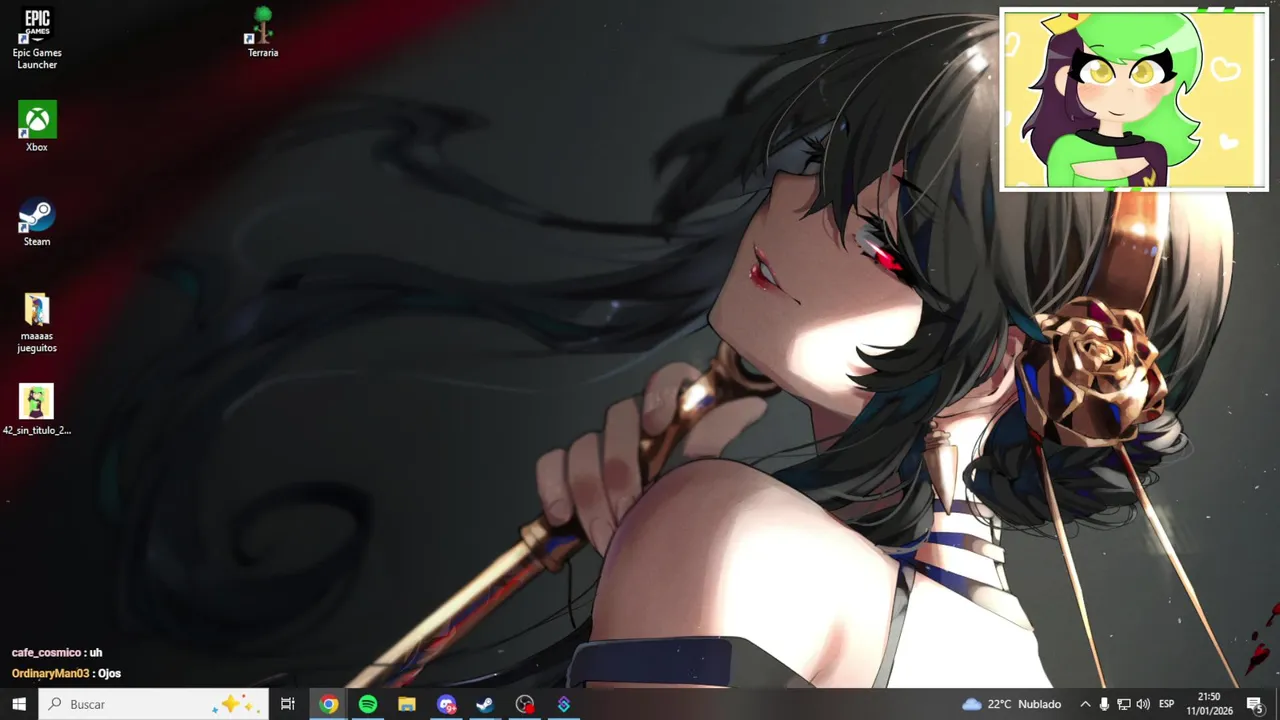Open the notification center icon
The image size is (1280, 720).
coord(1254,704)
